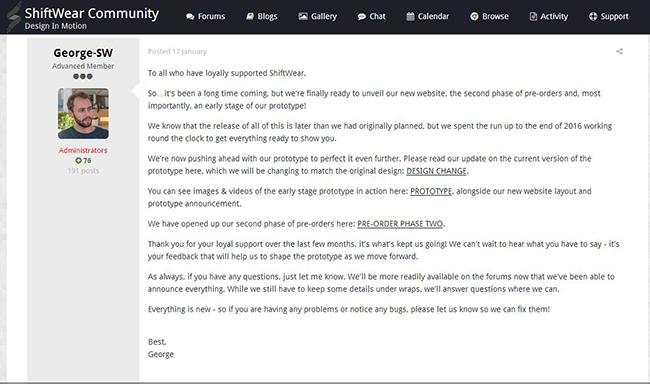The image size is (650, 384).
Task: Follow the DESIGN CHANGE link
Action: 436,171
